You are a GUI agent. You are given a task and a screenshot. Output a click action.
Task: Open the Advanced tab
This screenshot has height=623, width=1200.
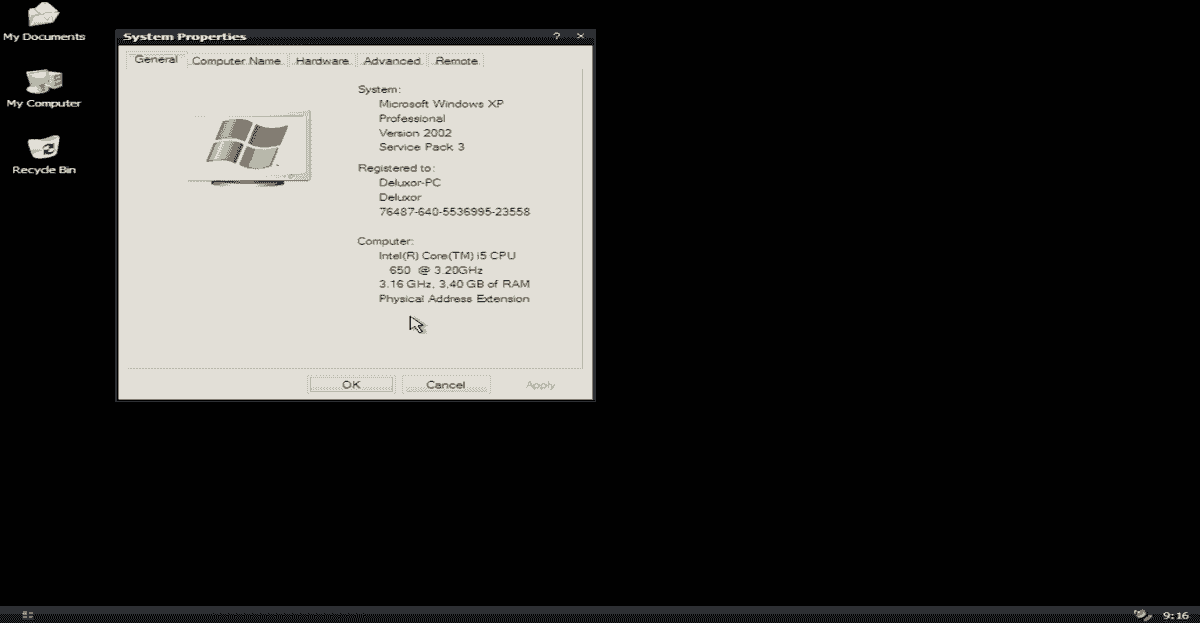391,59
